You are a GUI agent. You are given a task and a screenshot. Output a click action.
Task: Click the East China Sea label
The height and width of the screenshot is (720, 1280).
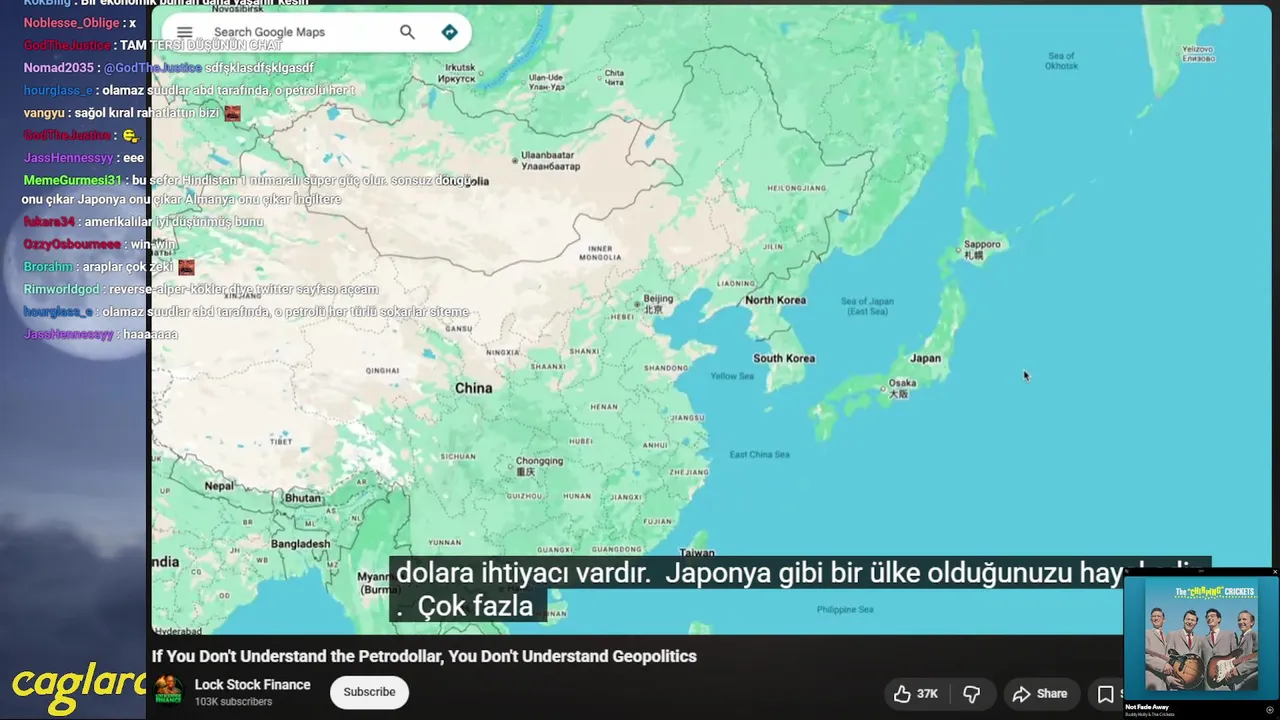click(759, 454)
